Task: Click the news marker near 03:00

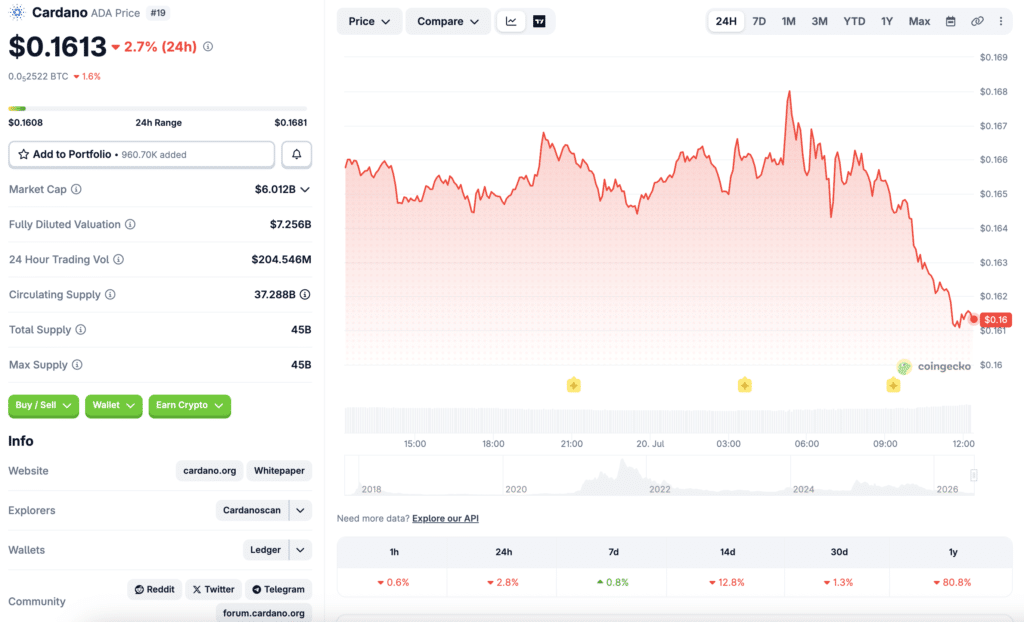Action: (x=744, y=385)
